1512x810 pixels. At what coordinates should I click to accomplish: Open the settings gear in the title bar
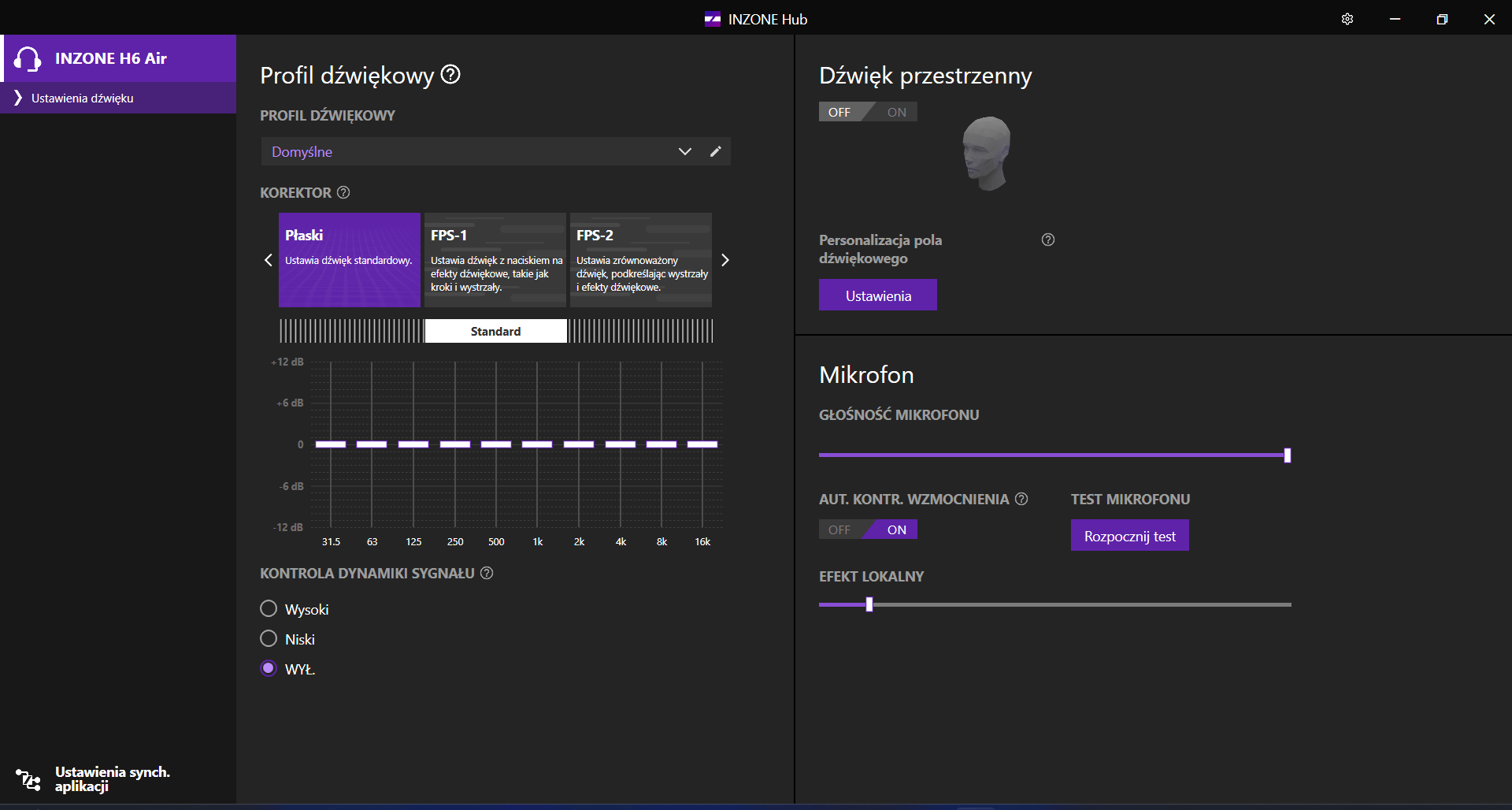(x=1347, y=19)
